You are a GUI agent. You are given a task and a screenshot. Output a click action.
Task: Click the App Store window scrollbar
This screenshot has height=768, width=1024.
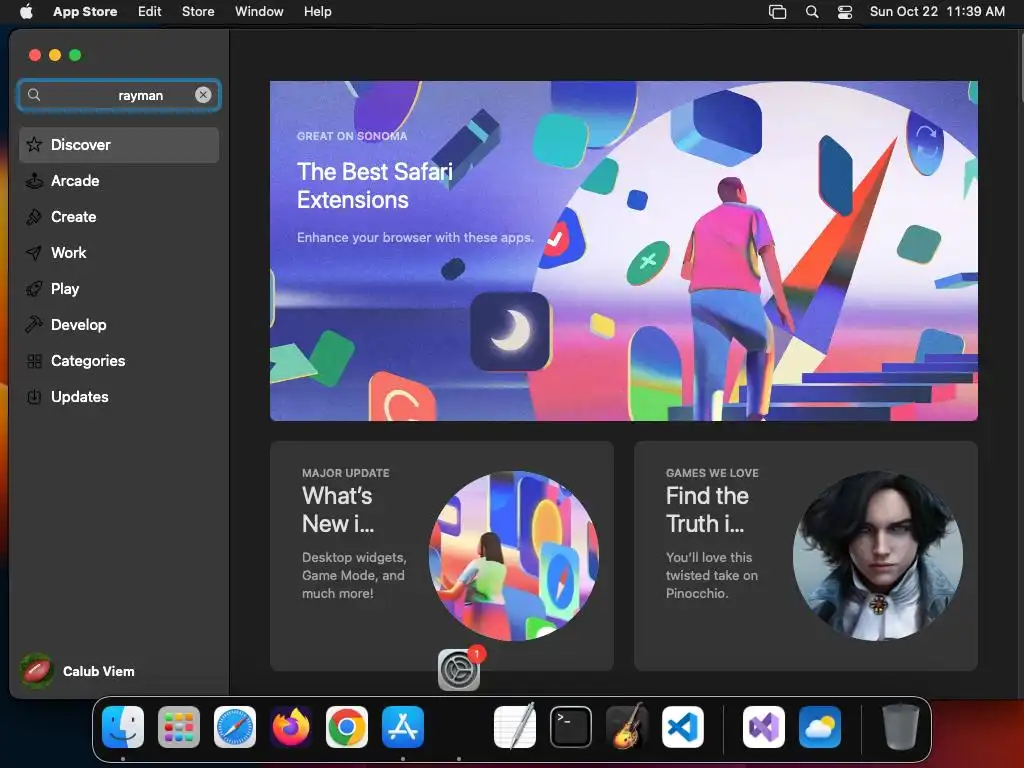1021,69
